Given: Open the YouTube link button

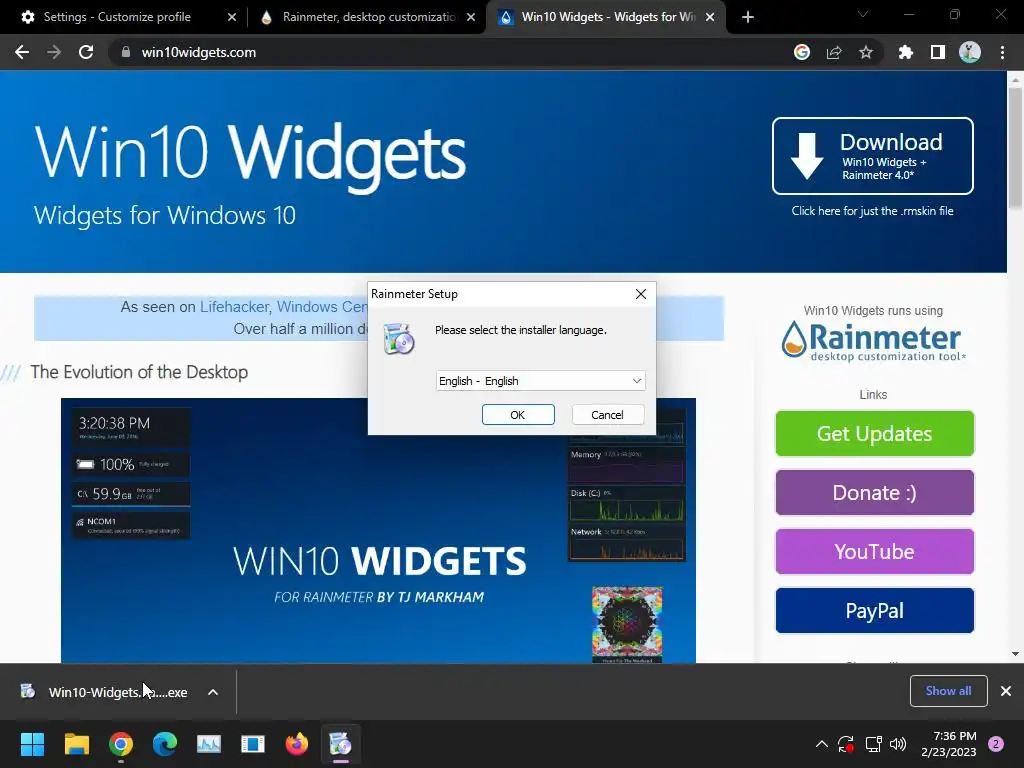Looking at the screenshot, I should [x=874, y=552].
